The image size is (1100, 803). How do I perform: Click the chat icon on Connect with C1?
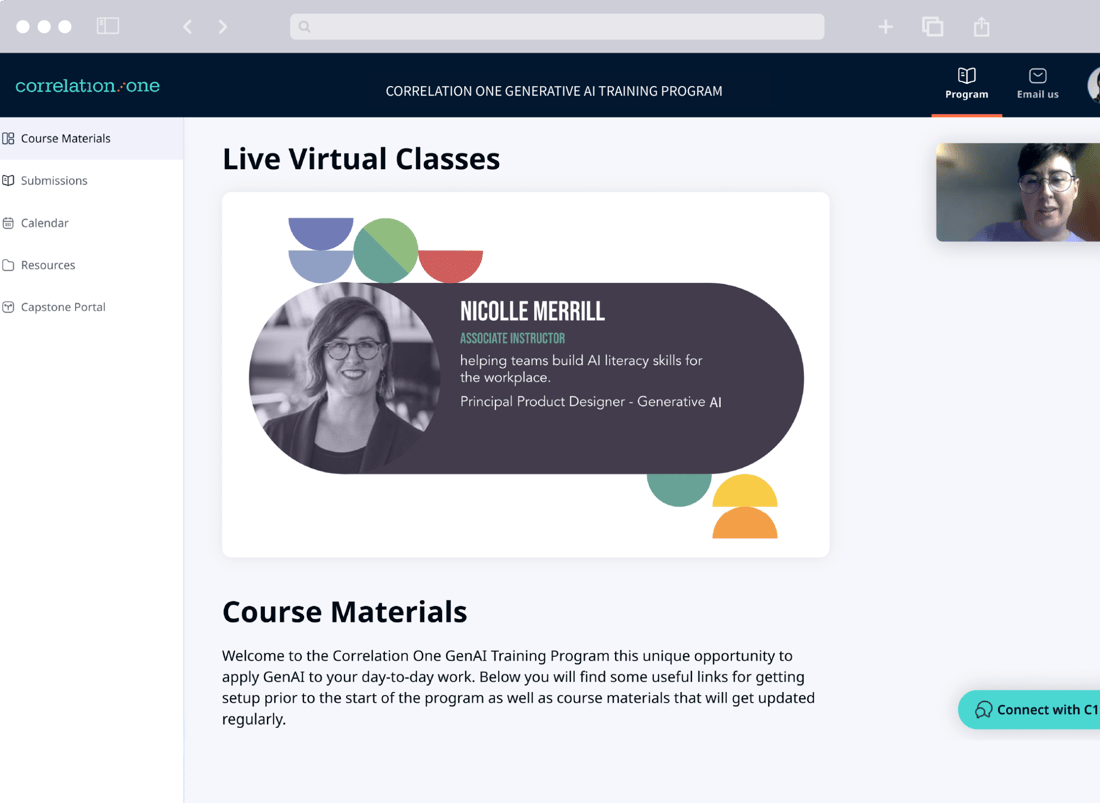point(985,709)
